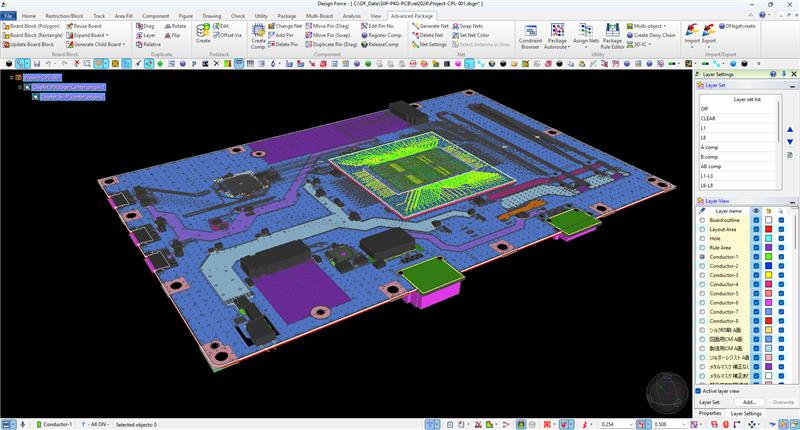Collapse the Project-CPL-001 tree node

pos(12,77)
